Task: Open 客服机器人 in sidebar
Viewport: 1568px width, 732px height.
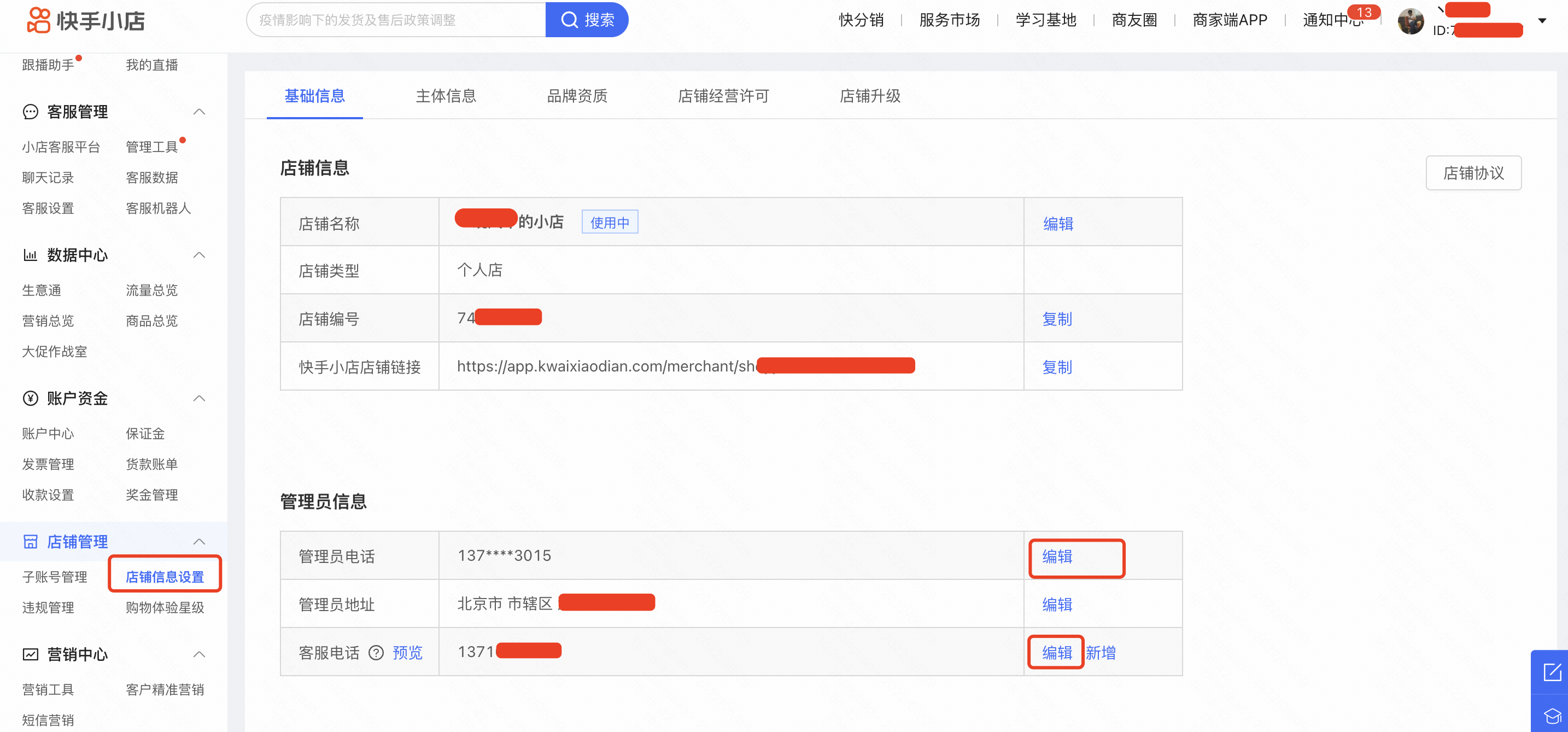Action: (158, 208)
